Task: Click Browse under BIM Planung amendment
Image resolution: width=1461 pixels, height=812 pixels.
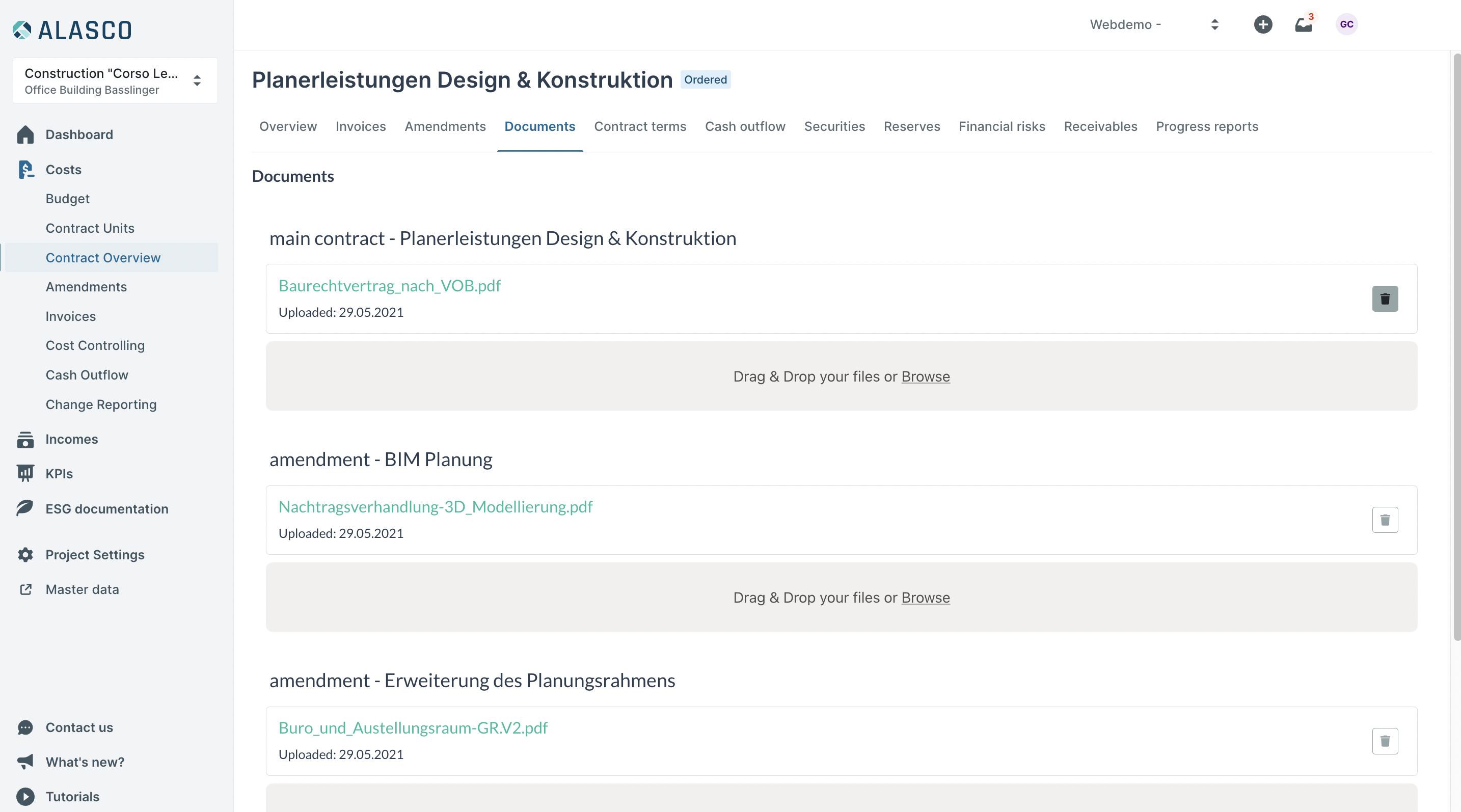Action: click(926, 598)
